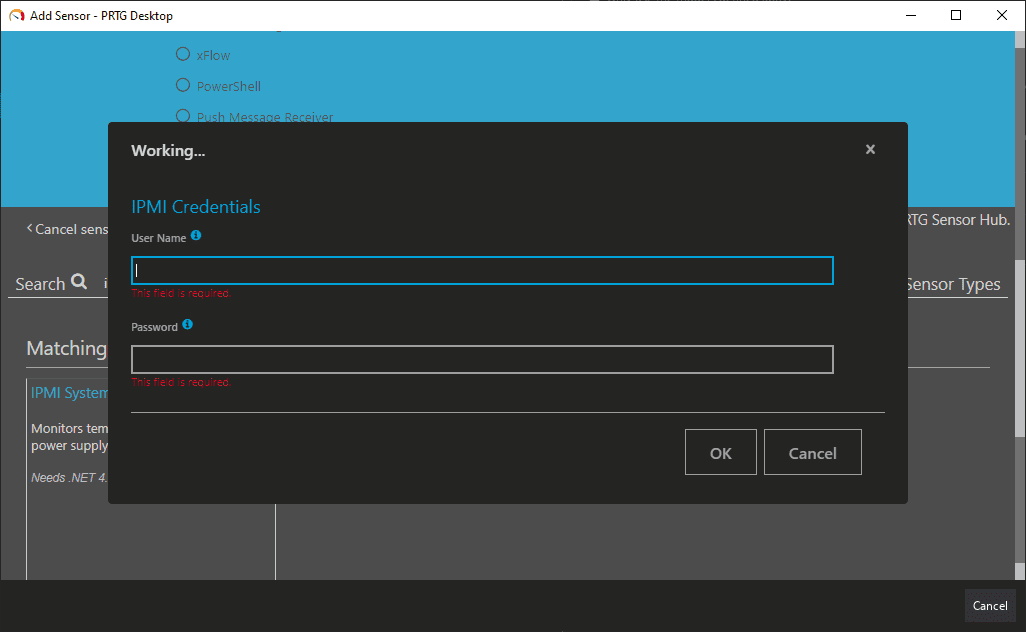Click the Password info icon

tap(187, 325)
